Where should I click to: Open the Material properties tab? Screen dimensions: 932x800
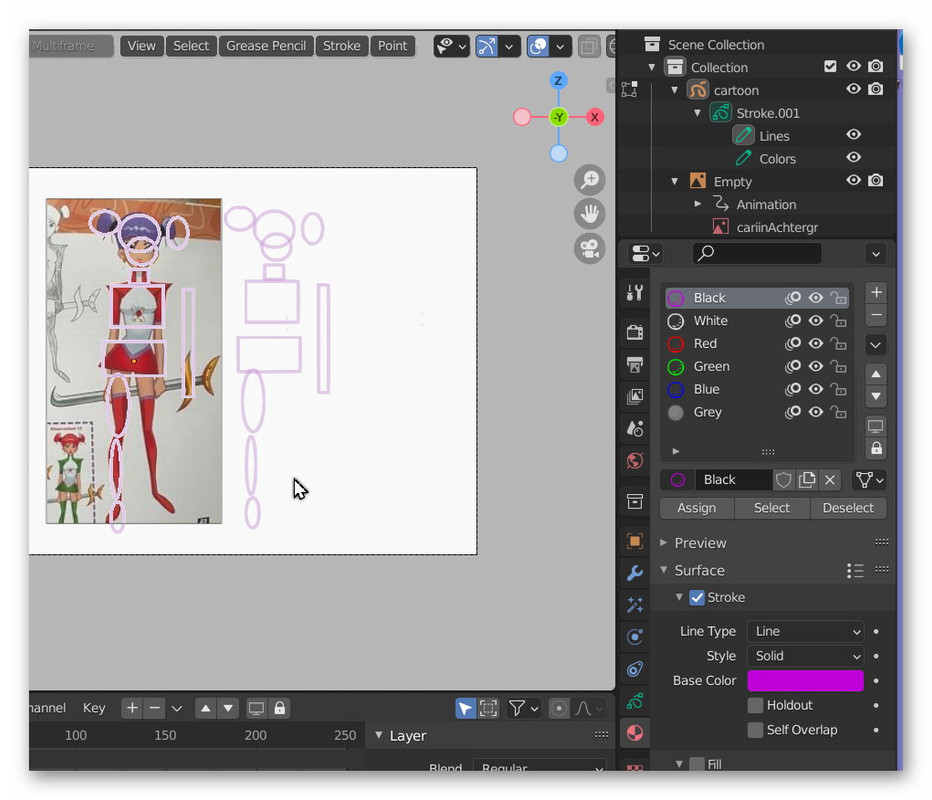(634, 733)
